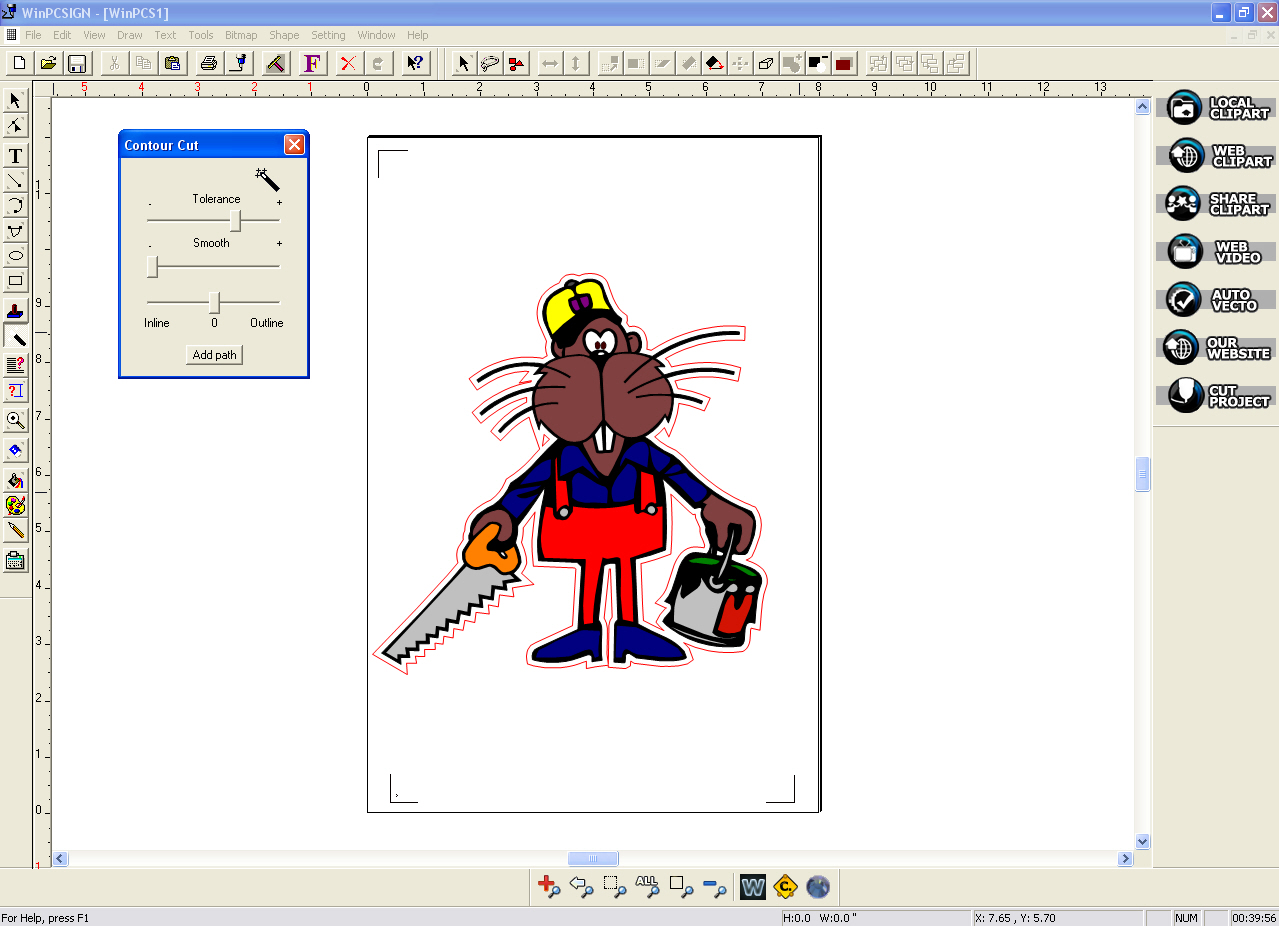Image resolution: width=1279 pixels, height=926 pixels.
Task: Click the purple F font toolbar icon
Action: pos(312,63)
